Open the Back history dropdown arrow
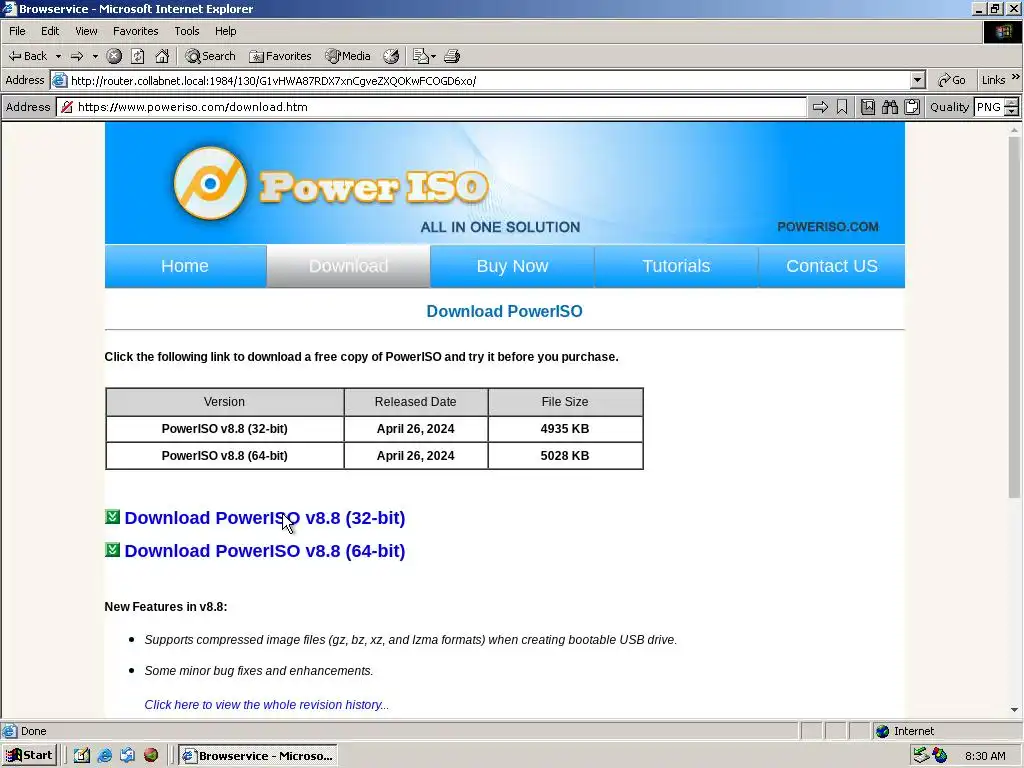The image size is (1024, 768). pyautogui.click(x=58, y=57)
